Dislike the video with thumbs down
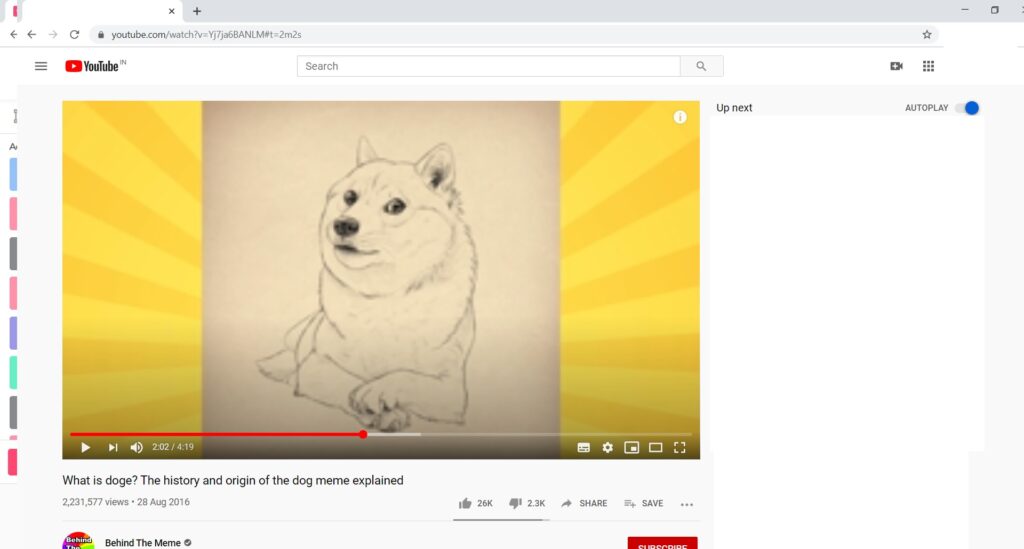Image resolution: width=1024 pixels, height=549 pixels. click(515, 503)
